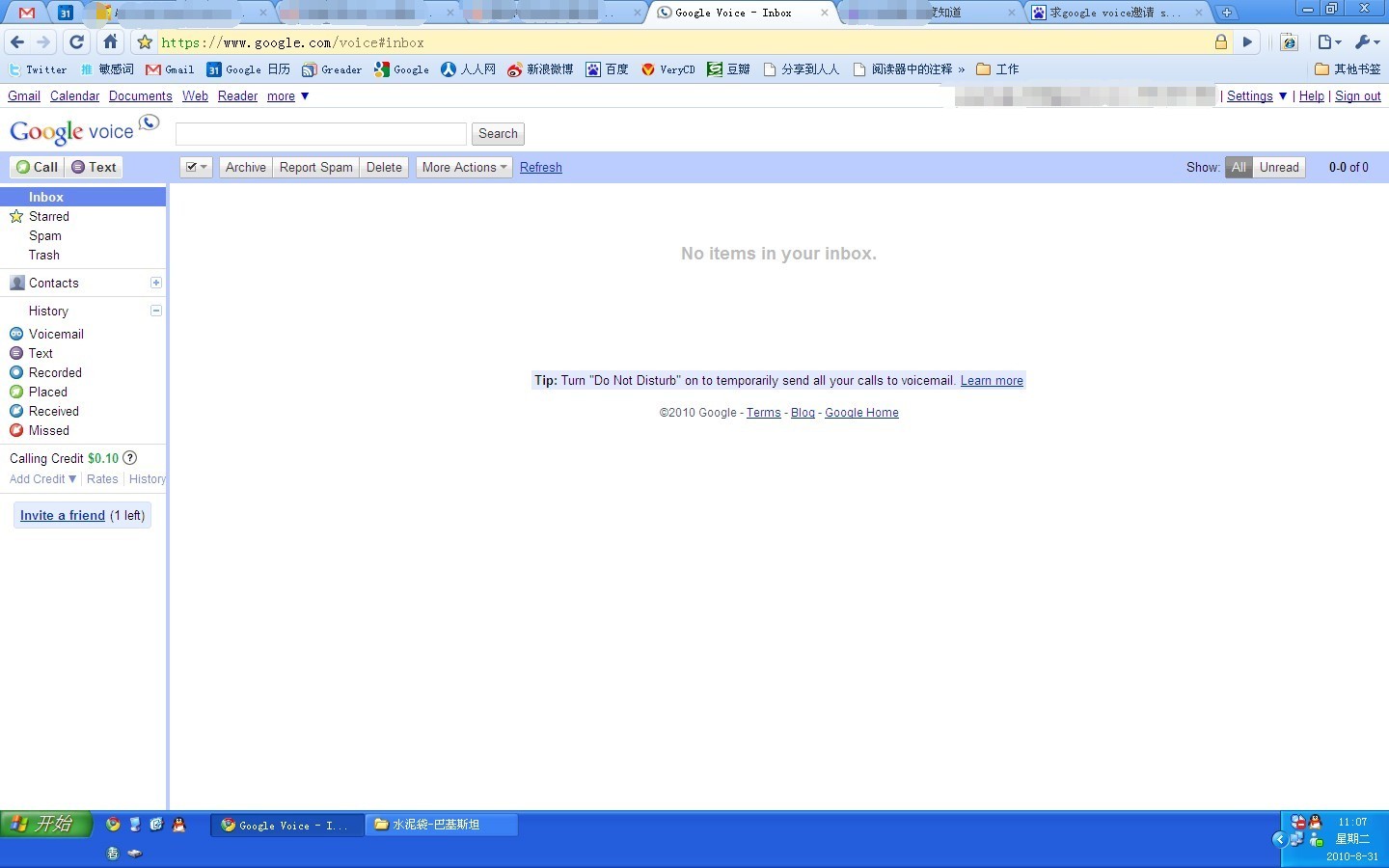Click the Calling Credit help icon
The image size is (1389, 868).
(130, 458)
